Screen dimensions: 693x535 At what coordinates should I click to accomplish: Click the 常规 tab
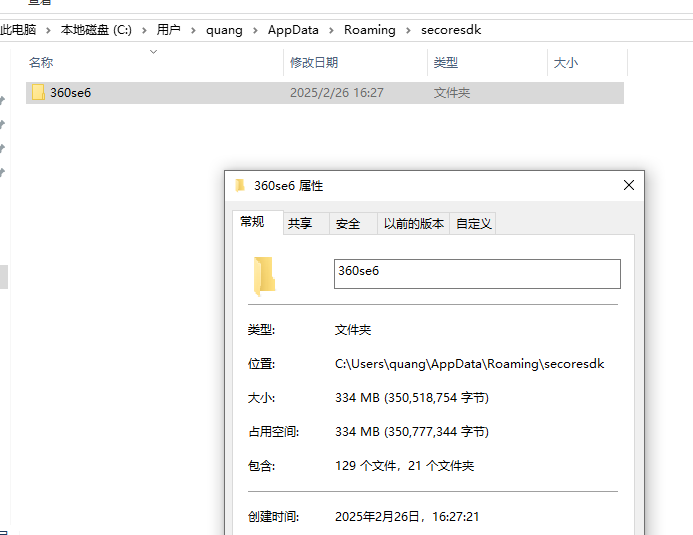252,222
